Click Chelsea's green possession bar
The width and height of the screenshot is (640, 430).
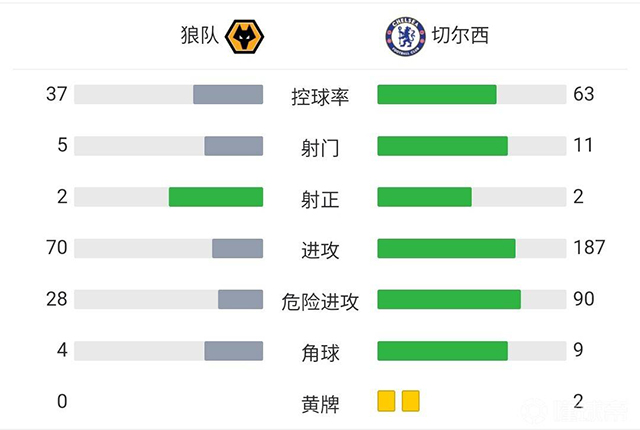pyautogui.click(x=437, y=94)
